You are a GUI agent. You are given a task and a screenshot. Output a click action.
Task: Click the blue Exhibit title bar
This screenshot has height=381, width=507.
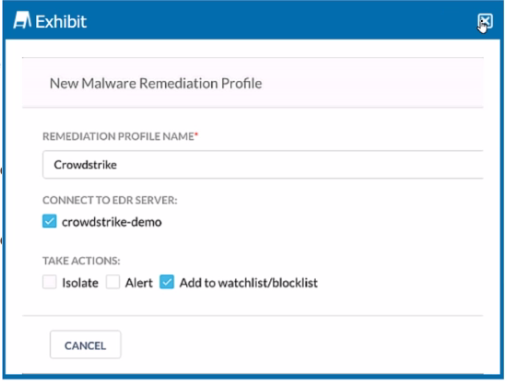[253, 21]
